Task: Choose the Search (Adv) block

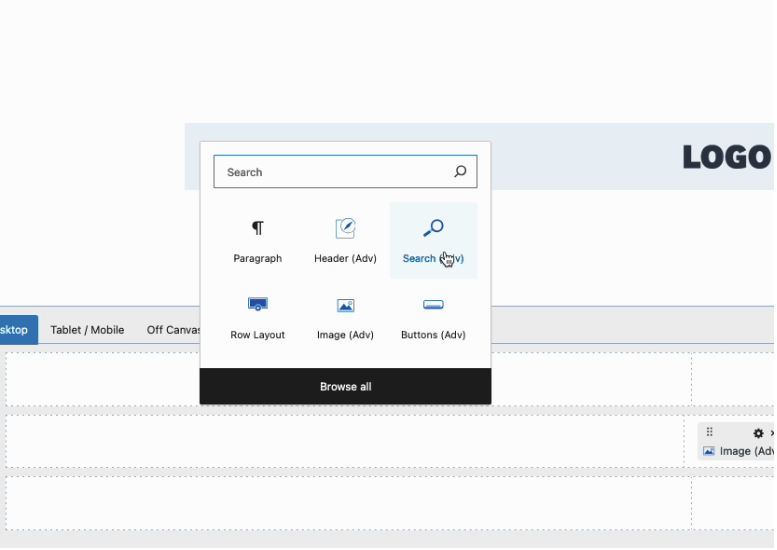Action: tap(433, 240)
